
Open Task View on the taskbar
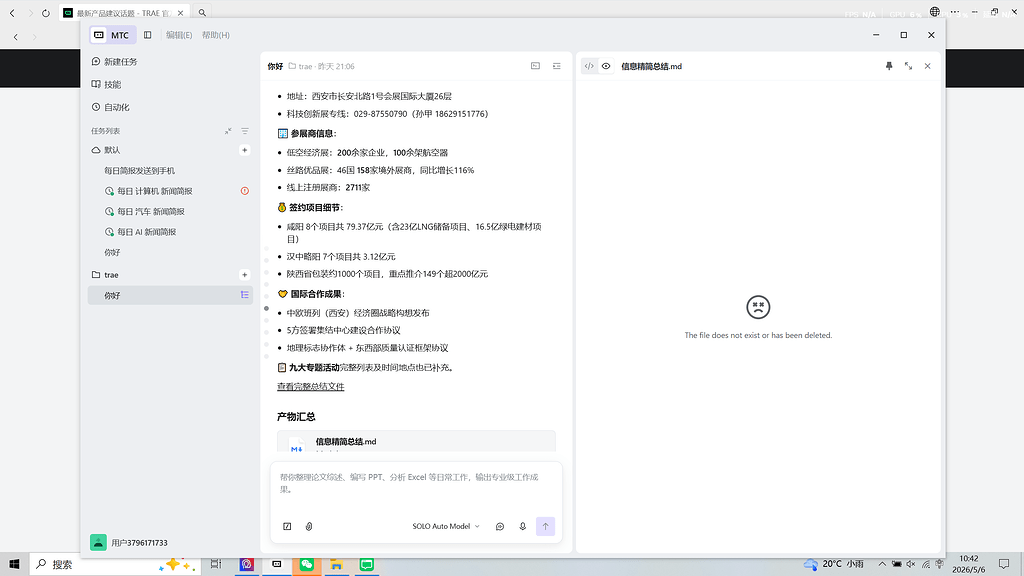(216, 564)
